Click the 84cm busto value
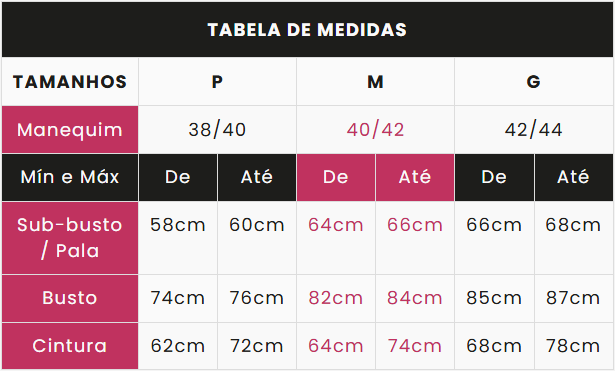 (x=415, y=298)
